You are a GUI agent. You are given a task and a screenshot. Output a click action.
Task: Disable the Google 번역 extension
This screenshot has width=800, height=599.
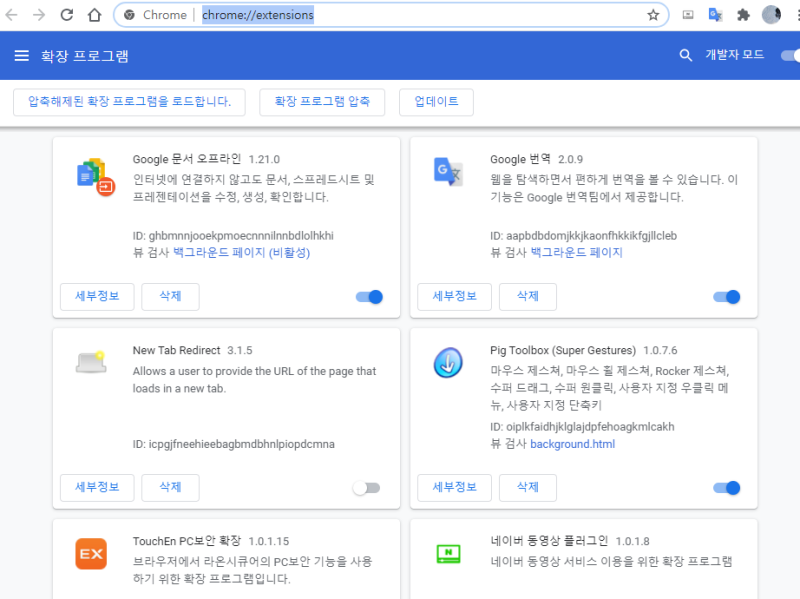727,297
